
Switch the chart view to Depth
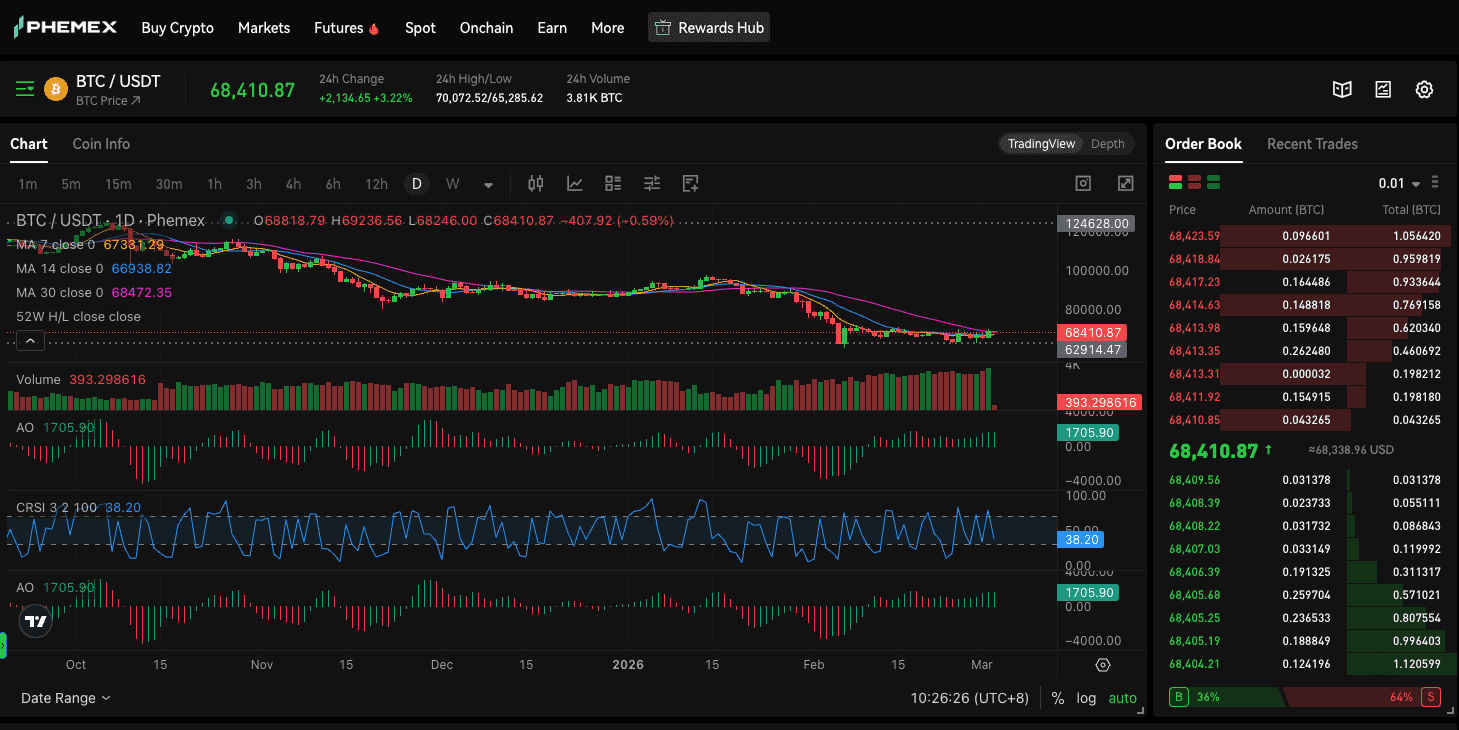pyautogui.click(x=1107, y=144)
